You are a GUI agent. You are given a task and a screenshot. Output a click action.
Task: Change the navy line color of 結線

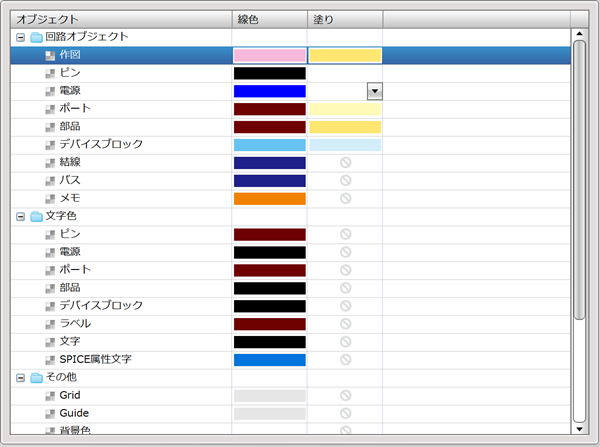tap(270, 163)
